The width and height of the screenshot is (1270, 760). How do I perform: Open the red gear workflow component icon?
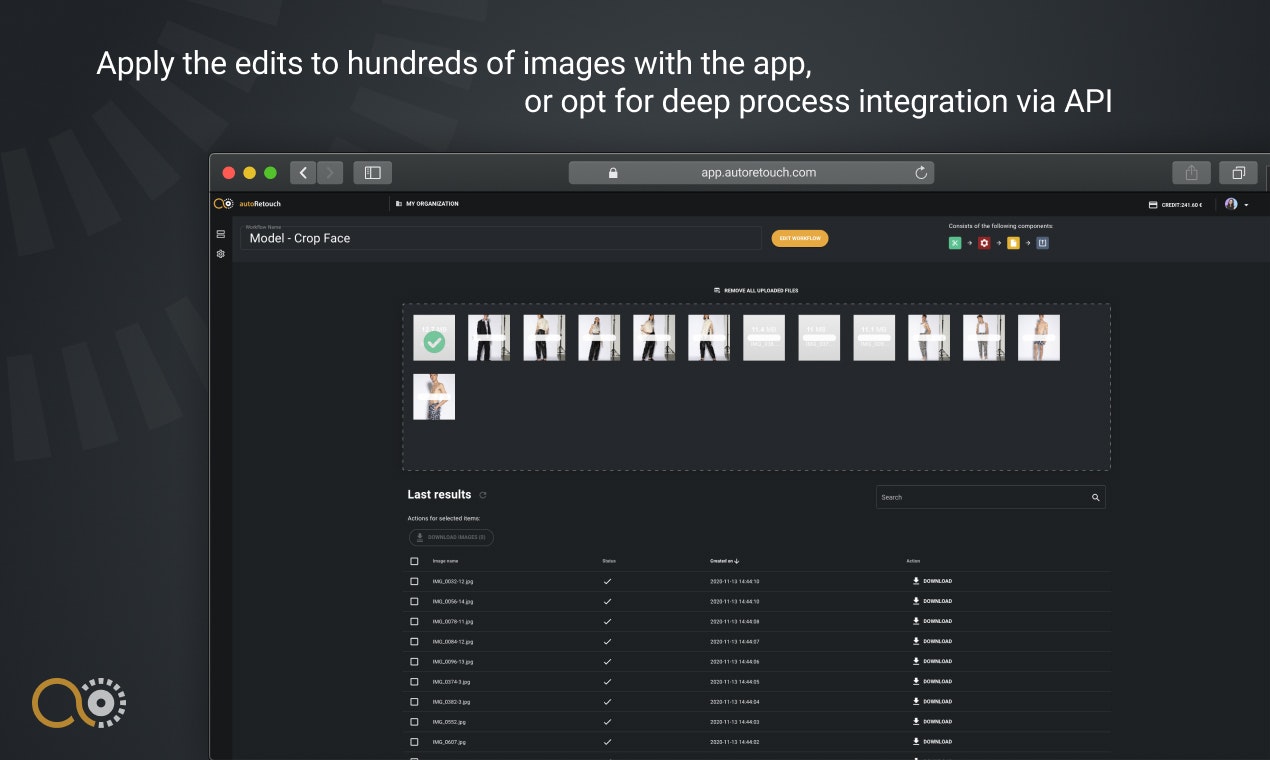(984, 242)
